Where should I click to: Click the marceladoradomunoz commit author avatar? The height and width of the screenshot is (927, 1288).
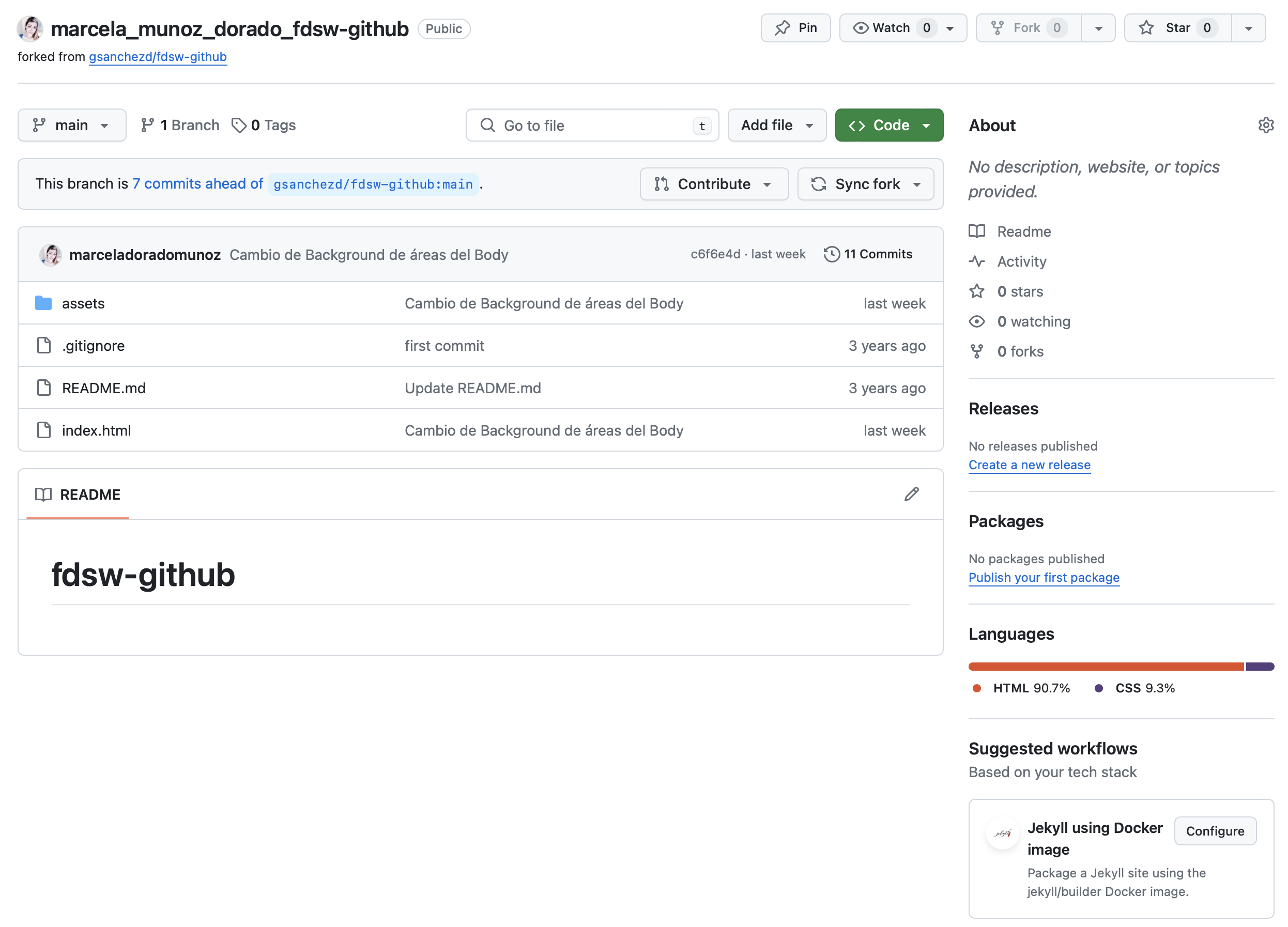(51, 254)
